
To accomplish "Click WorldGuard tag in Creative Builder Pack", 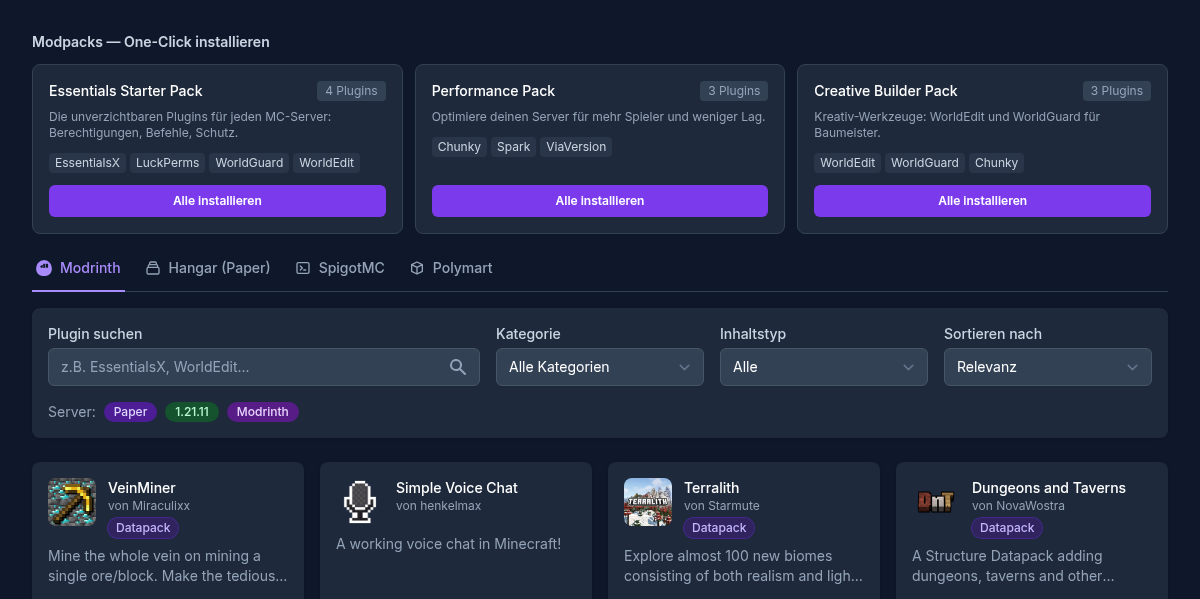I will pyautogui.click(x=925, y=163).
